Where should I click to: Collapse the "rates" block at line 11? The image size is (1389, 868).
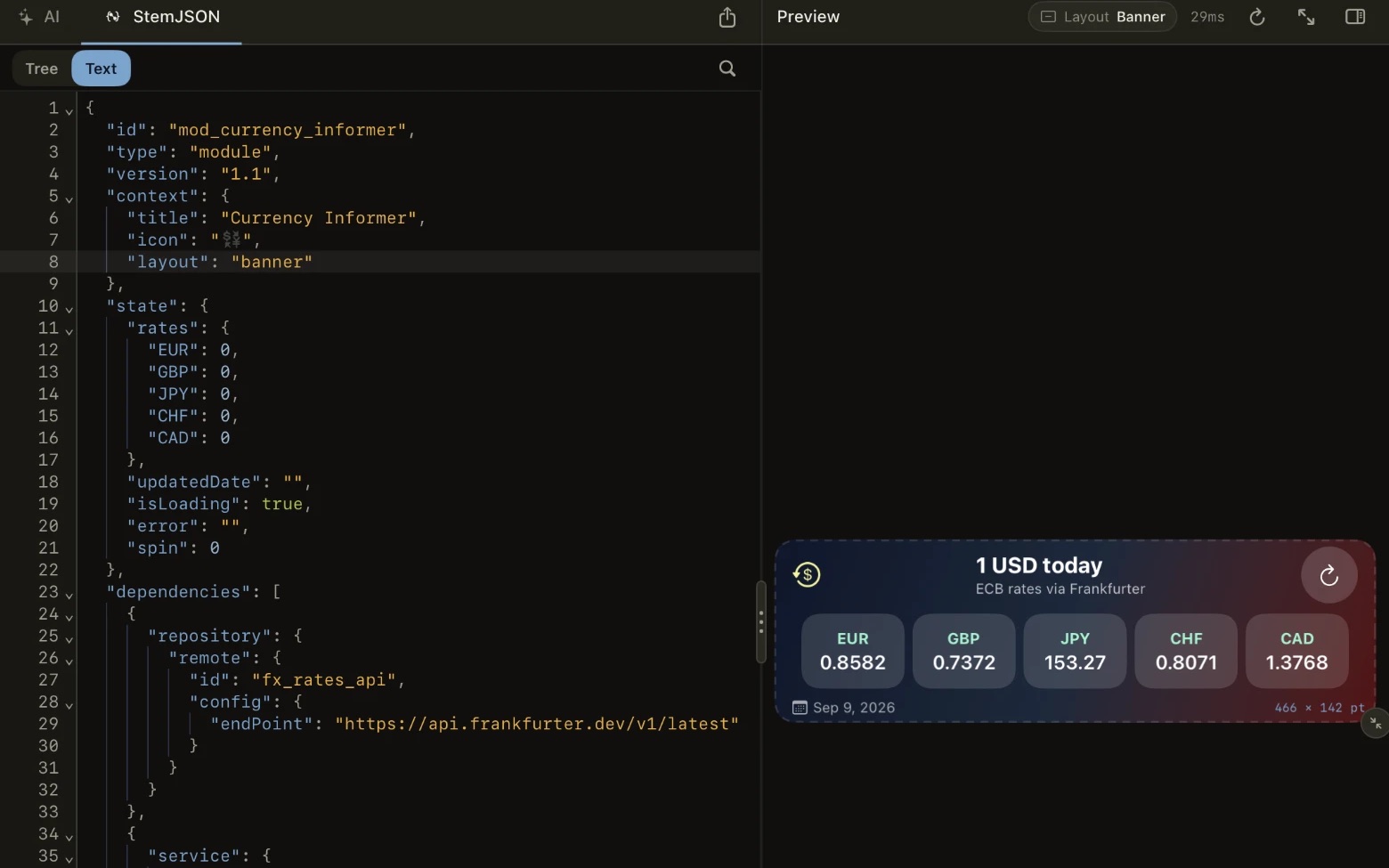(69, 331)
